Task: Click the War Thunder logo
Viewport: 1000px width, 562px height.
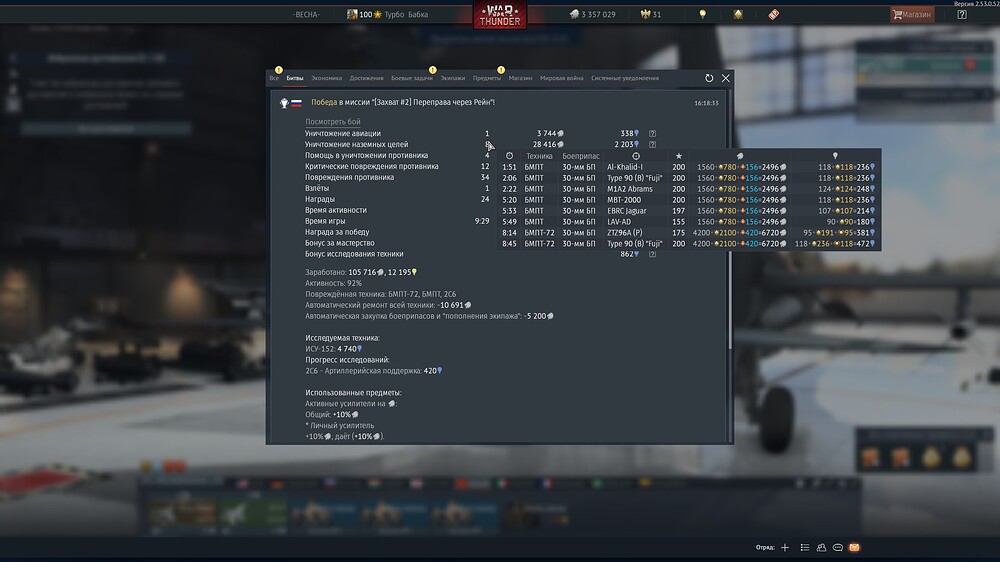Action: 499,15
